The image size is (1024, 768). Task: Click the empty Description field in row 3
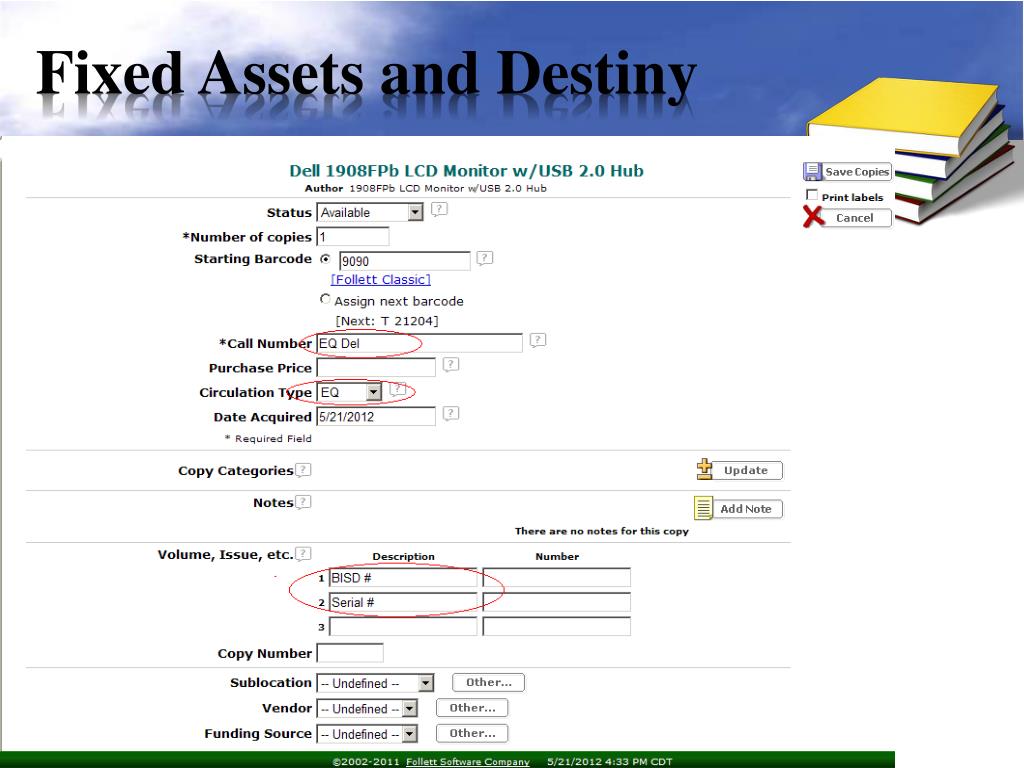(403, 627)
